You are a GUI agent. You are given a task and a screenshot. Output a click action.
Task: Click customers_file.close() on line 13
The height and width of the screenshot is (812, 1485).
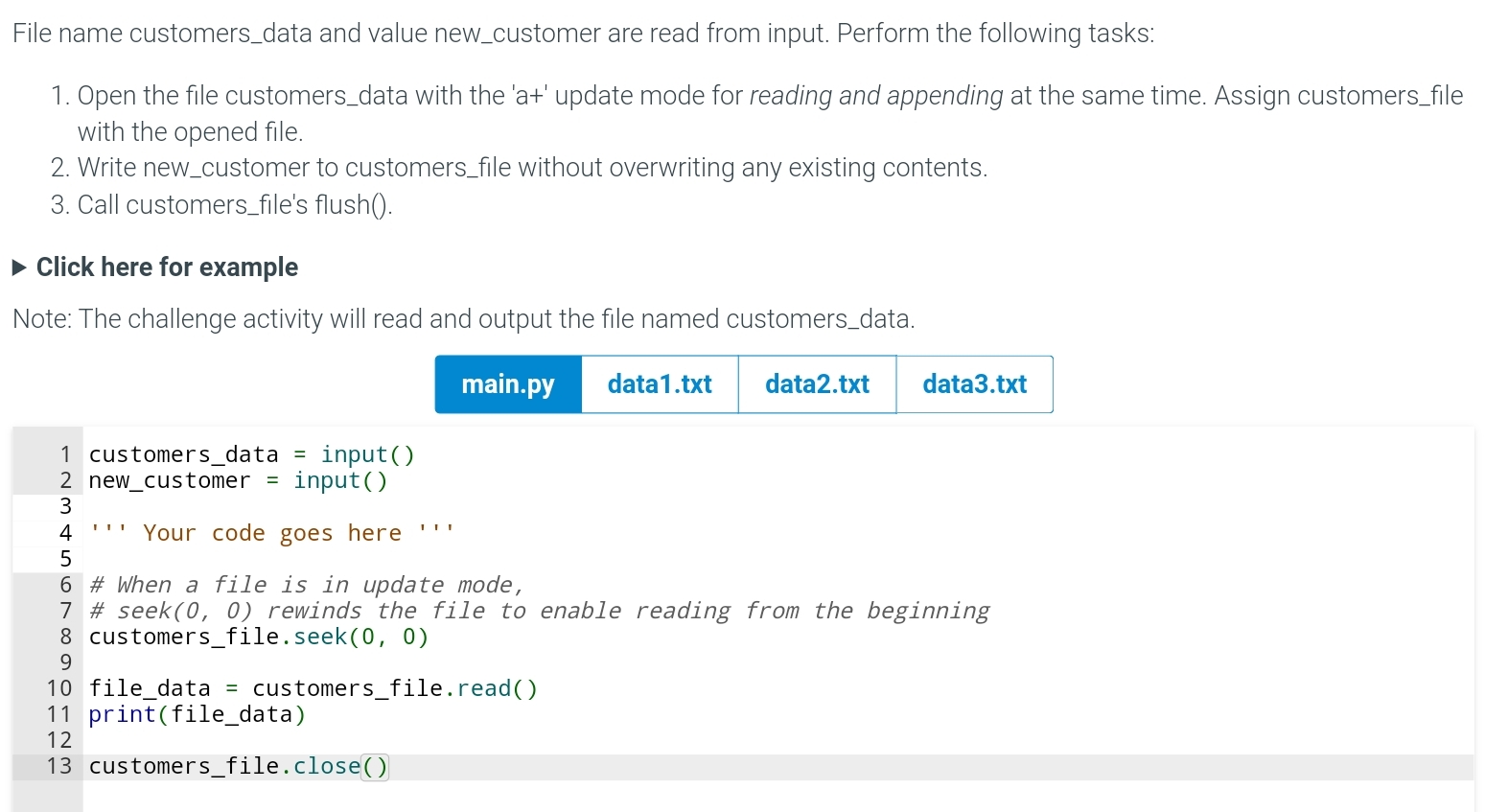(x=239, y=766)
